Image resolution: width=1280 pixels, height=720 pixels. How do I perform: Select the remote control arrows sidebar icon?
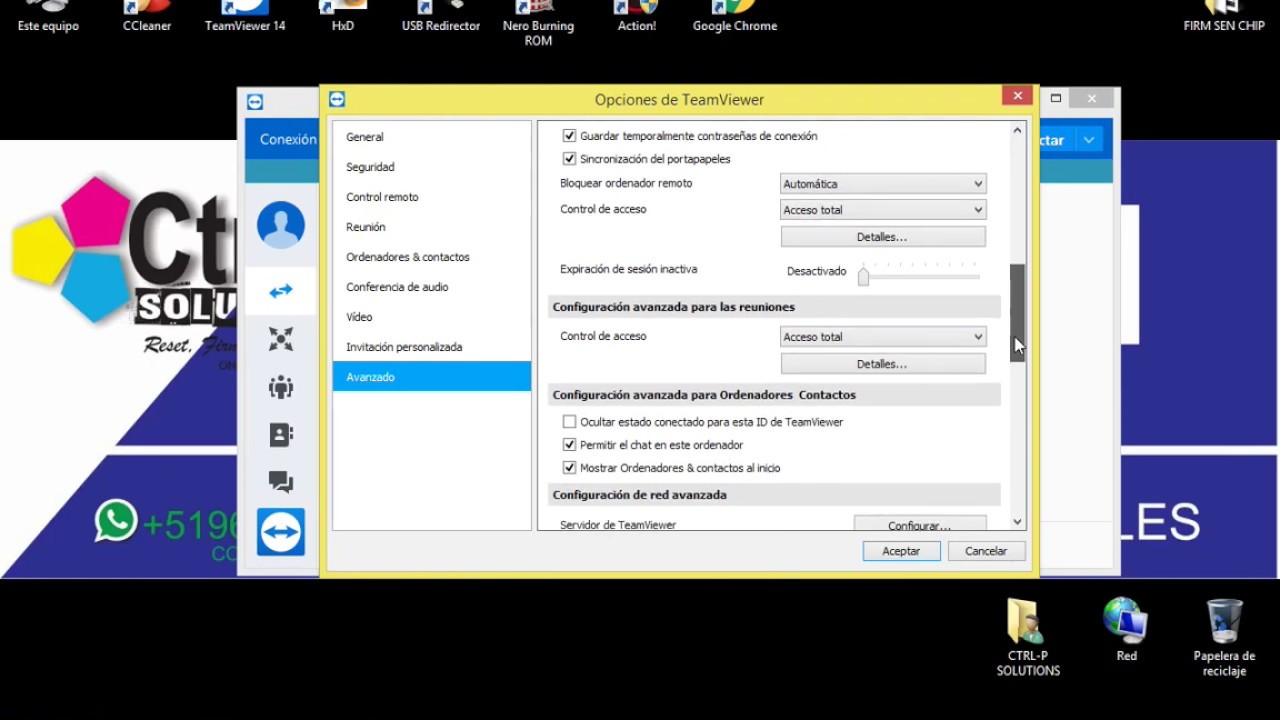(x=281, y=291)
